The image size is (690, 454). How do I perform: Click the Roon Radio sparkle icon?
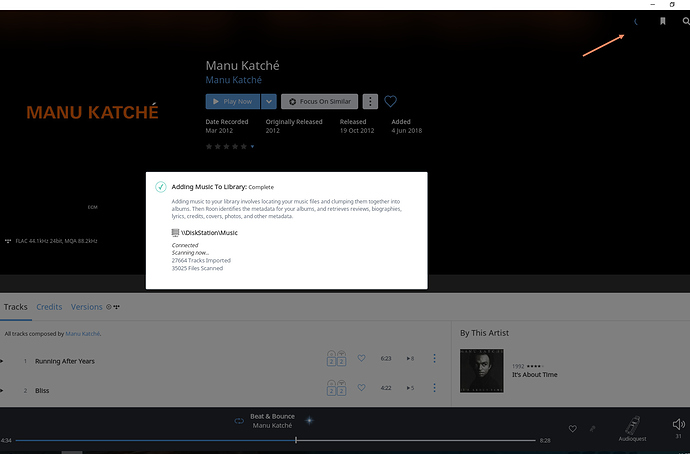click(x=309, y=421)
